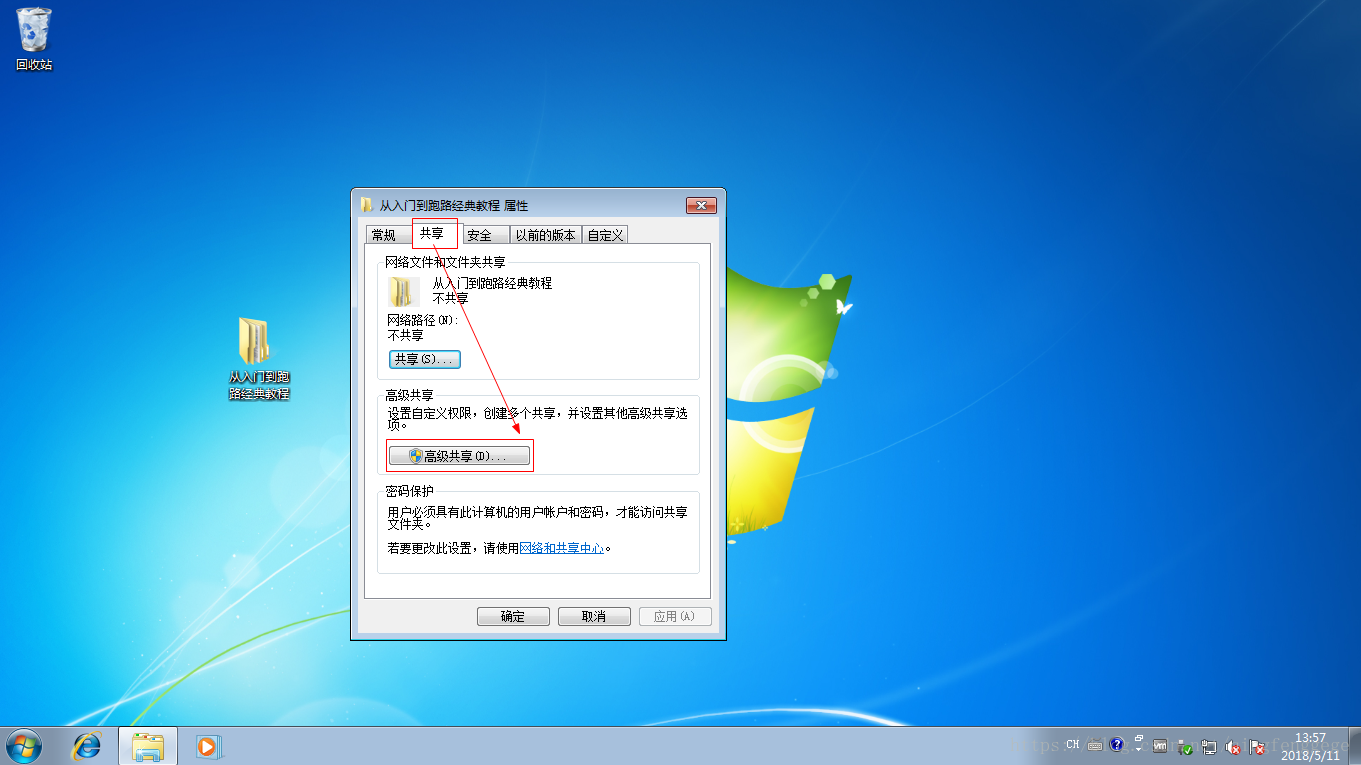Open the 以前的版本 tab
Viewport: 1361px width, 765px height.
546,235
